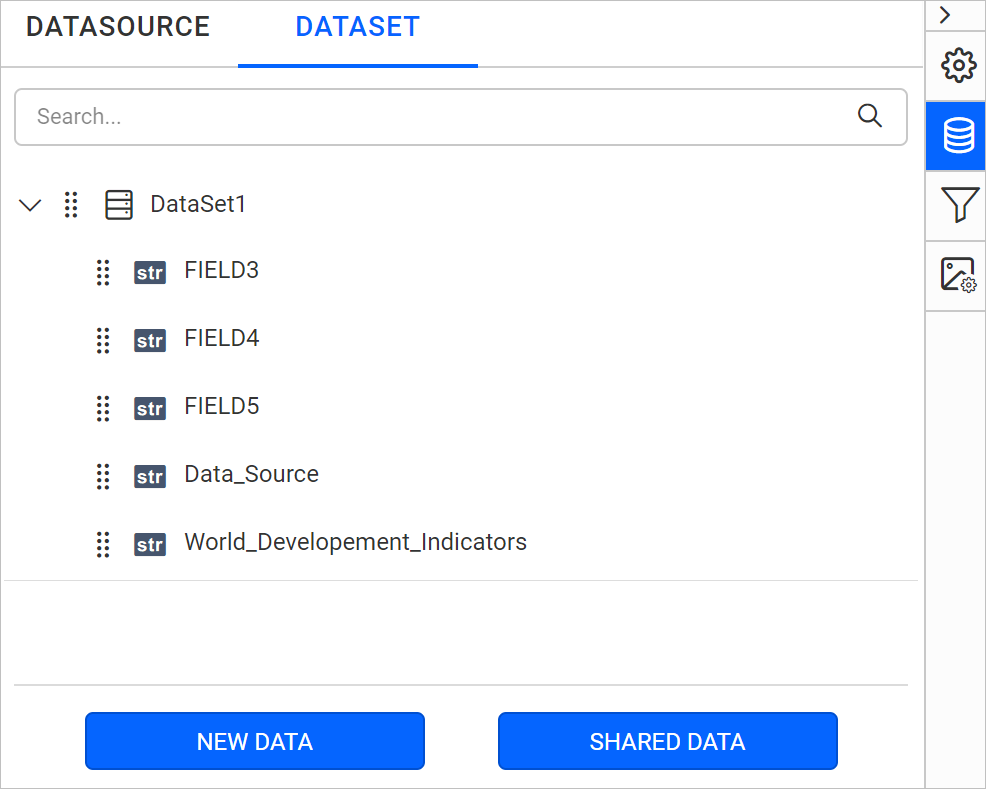Collapse the DataSet1 tree node
986x789 pixels.
(x=30, y=205)
